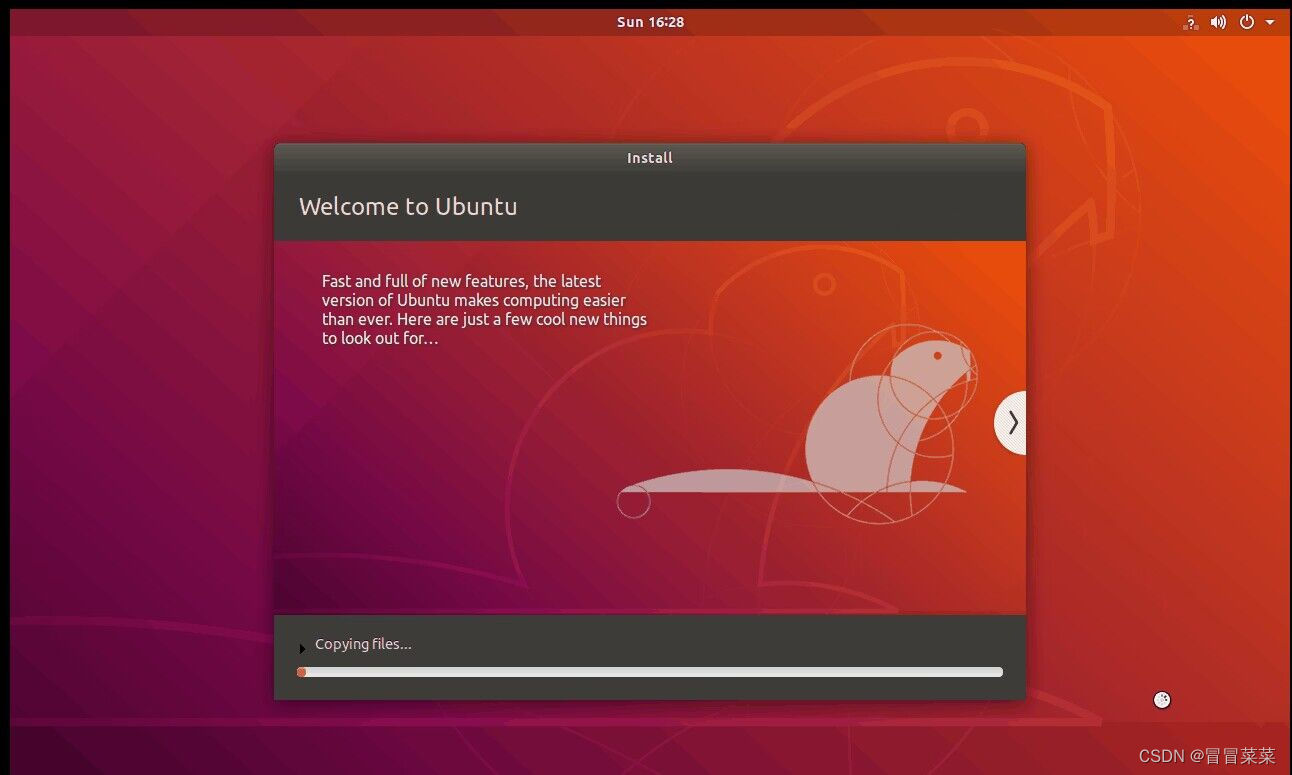Advance slideshow with the next arrow button
The height and width of the screenshot is (775, 1292).
click(x=1011, y=423)
